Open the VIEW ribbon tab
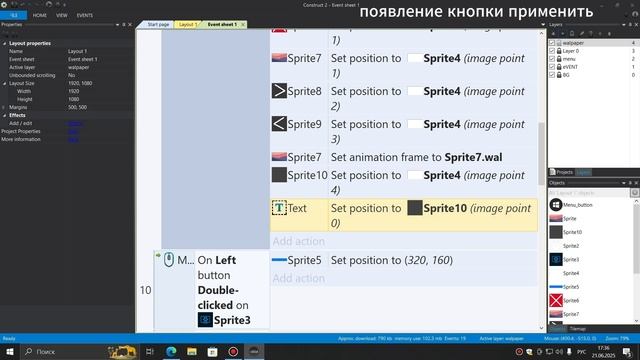The width and height of the screenshot is (640, 360). pyautogui.click(x=62, y=16)
